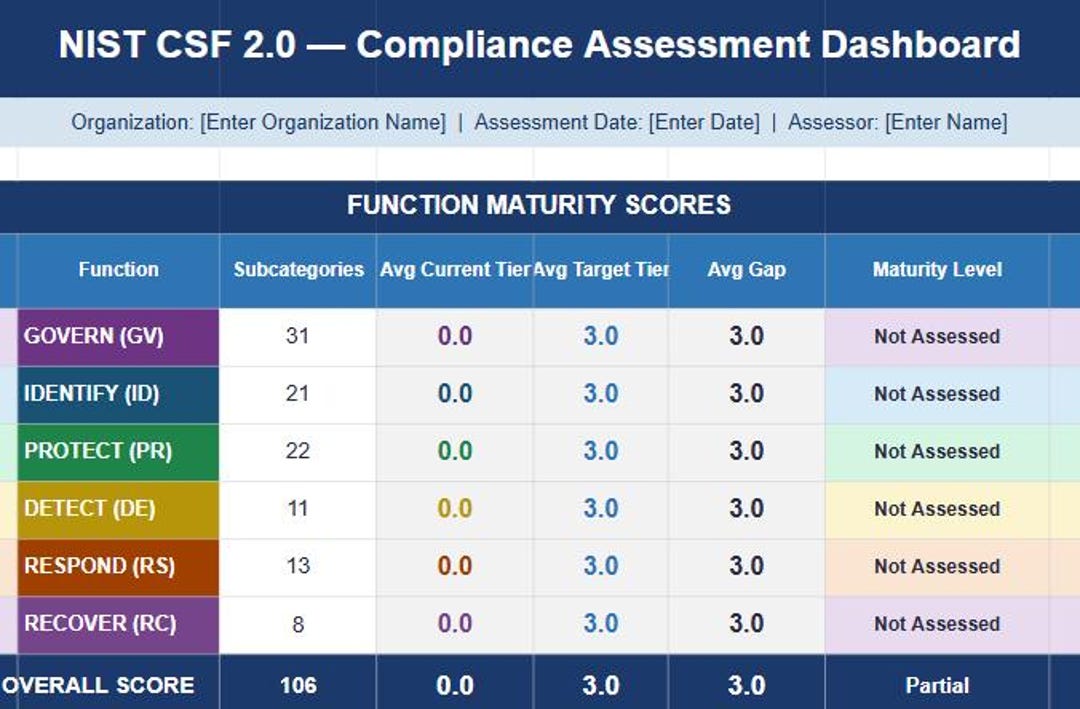Click RESPOND maturity level Not Assessed
The width and height of the screenshot is (1080, 709).
[x=937, y=567]
